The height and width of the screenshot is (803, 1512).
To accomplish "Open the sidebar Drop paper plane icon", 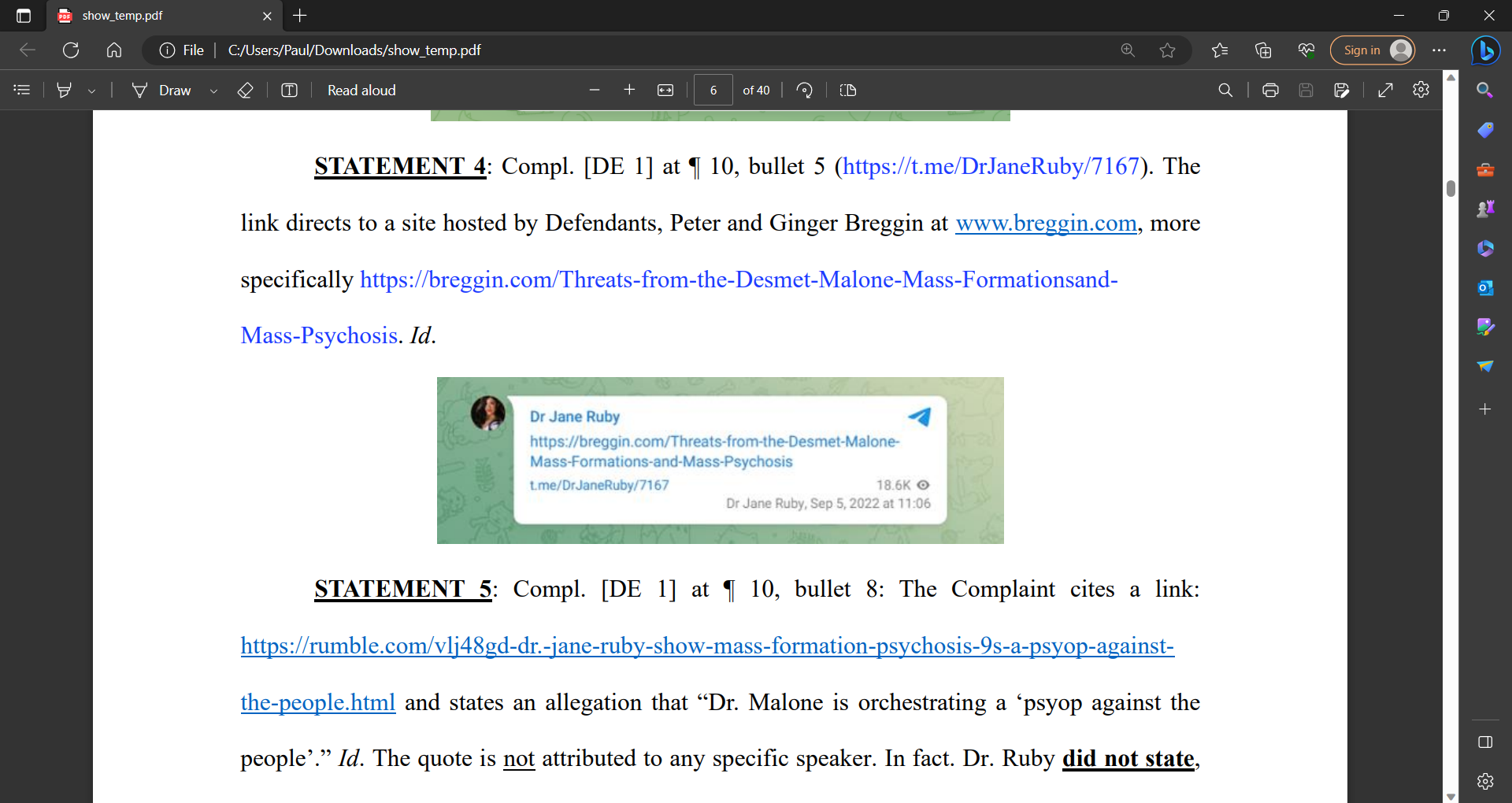I will coord(1485,367).
